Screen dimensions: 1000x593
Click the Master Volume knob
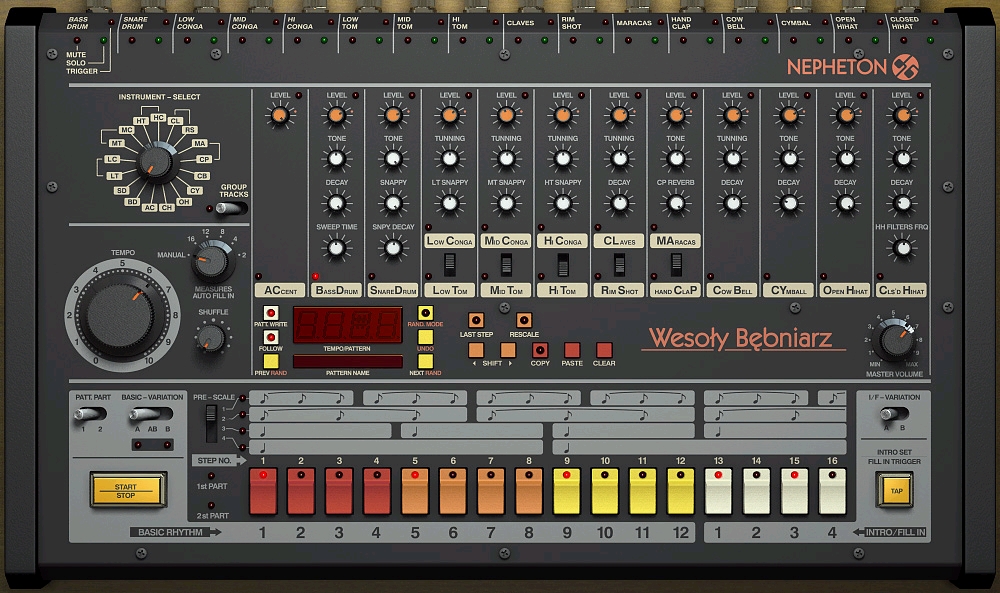pos(893,340)
